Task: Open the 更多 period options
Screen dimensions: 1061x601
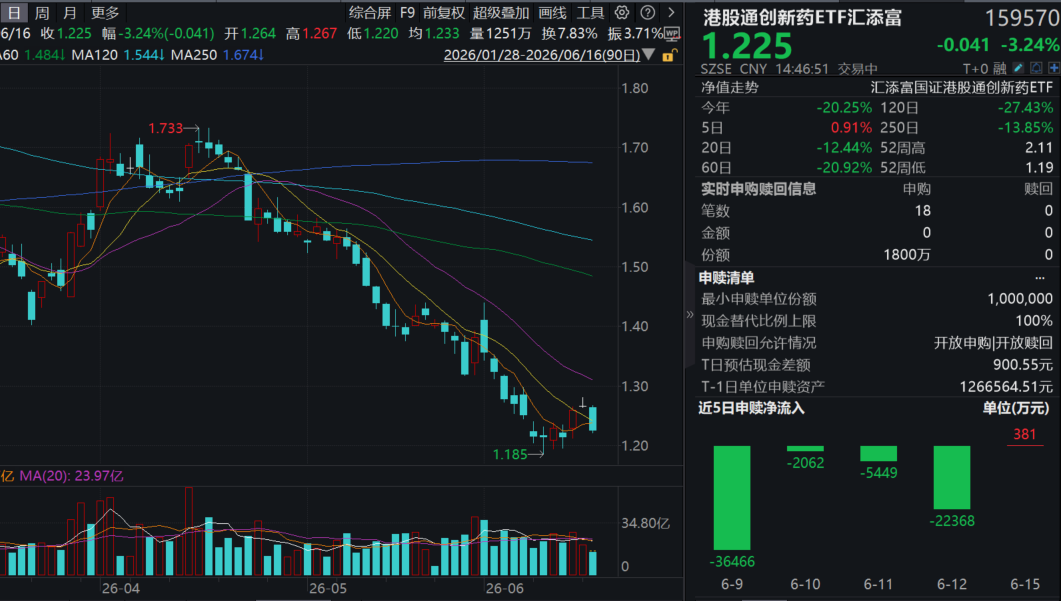Action: 104,12
